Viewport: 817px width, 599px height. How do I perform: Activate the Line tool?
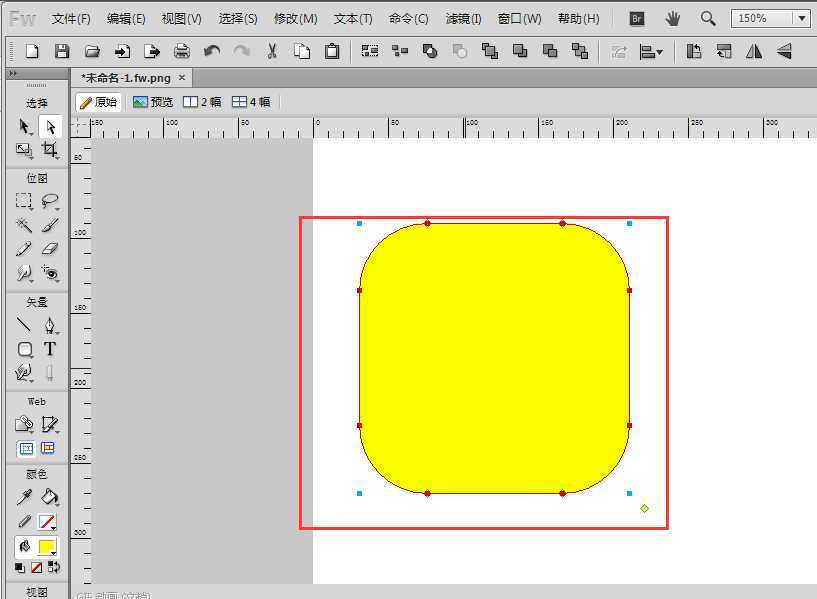pyautogui.click(x=24, y=325)
